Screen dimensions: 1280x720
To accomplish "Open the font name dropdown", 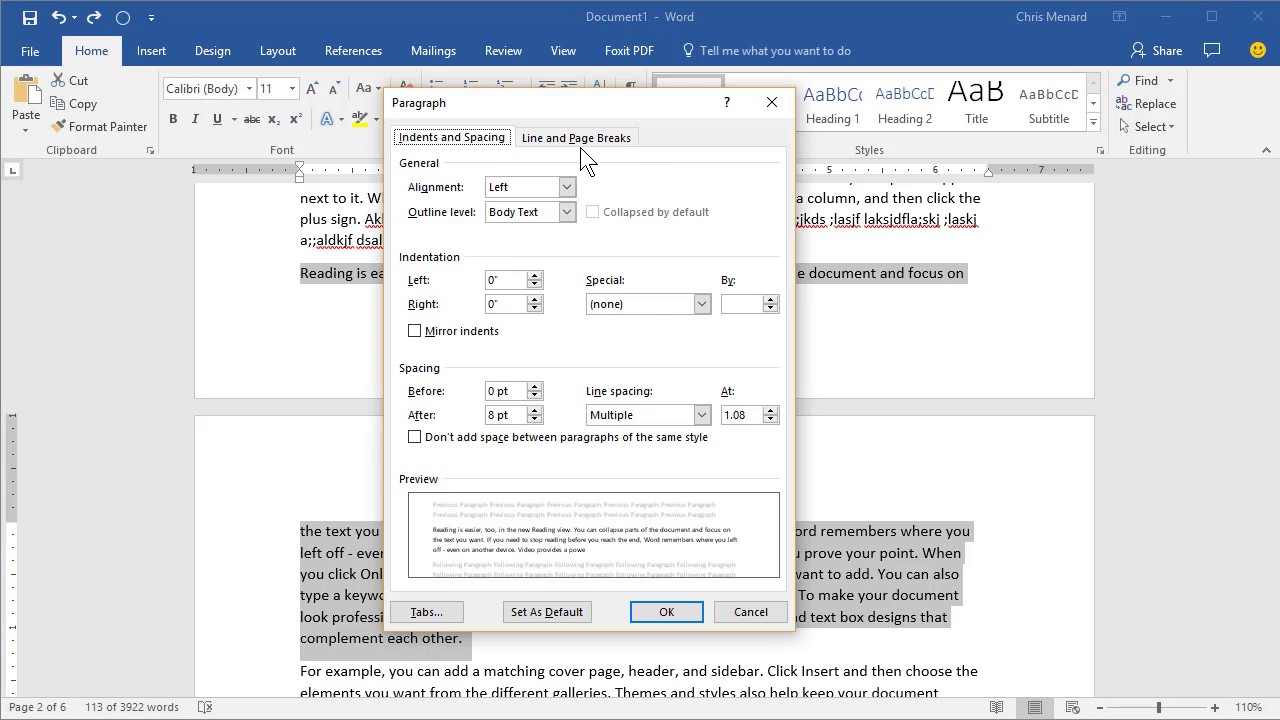I will point(249,89).
